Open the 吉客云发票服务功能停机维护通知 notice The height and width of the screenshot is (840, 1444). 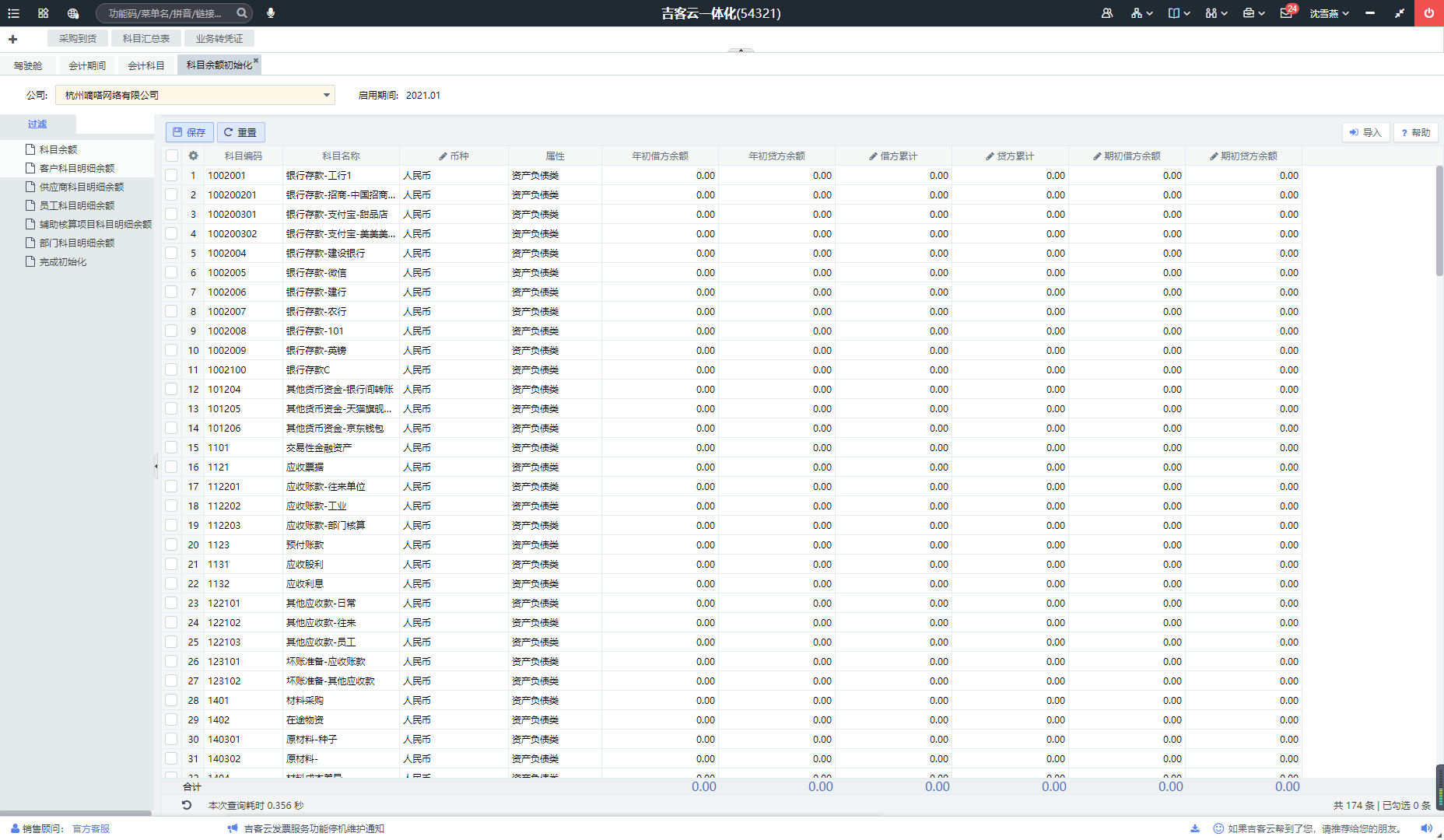[314, 828]
